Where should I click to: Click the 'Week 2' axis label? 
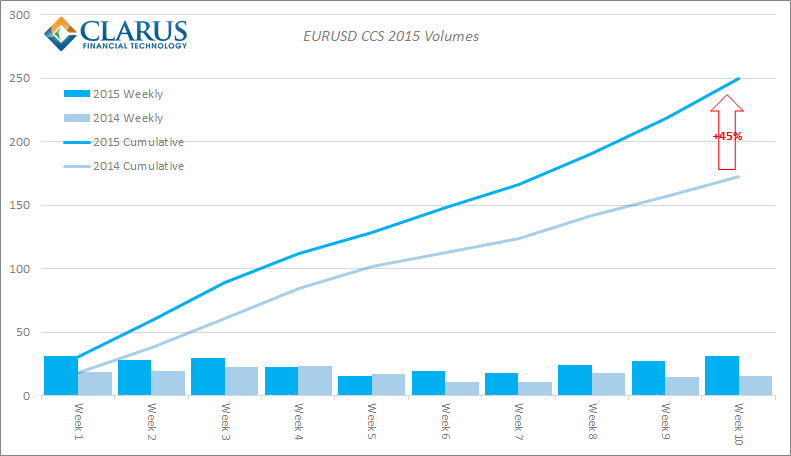point(151,421)
